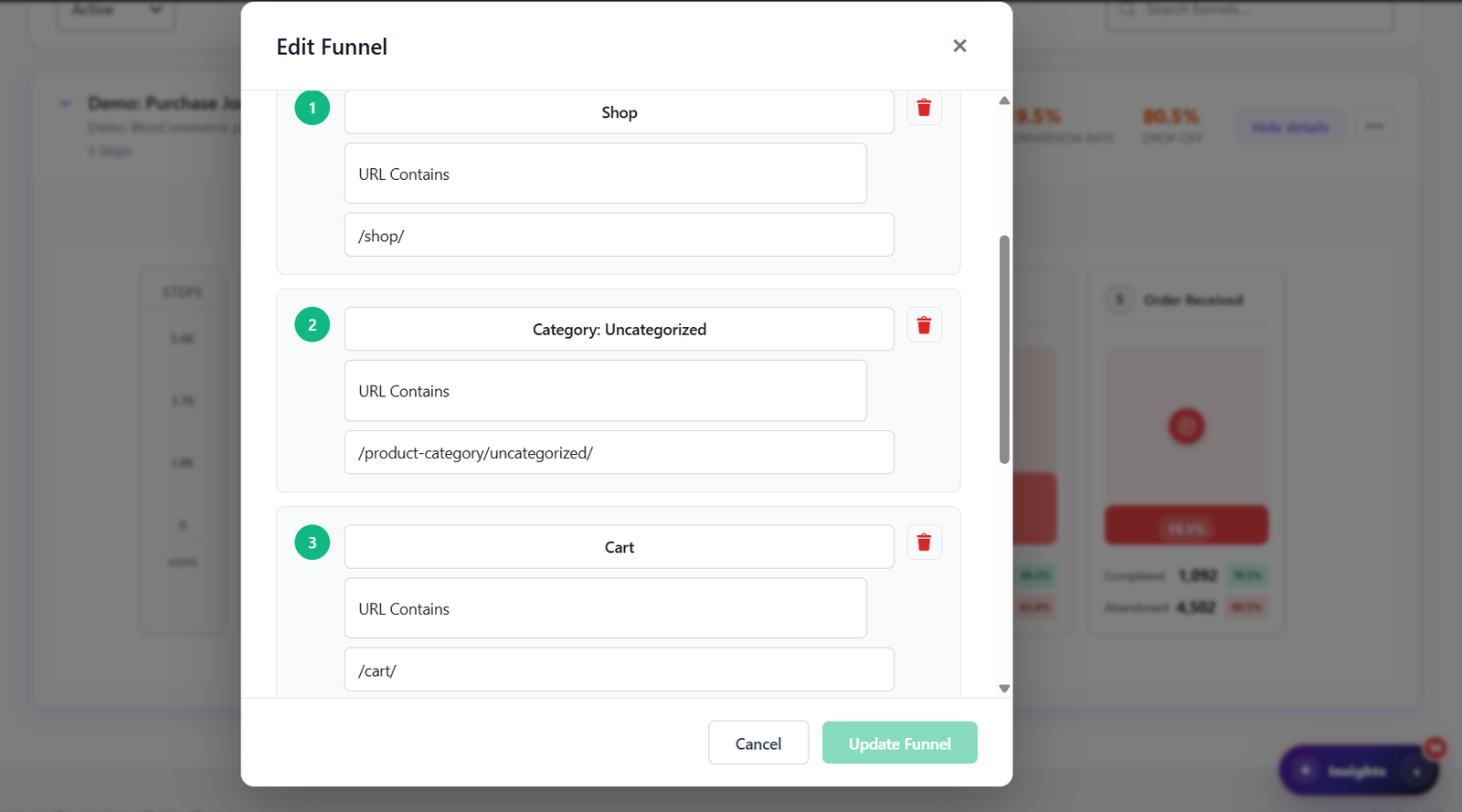Viewport: 1462px width, 812px height.
Task: Delete the Shop step
Action: pos(924,108)
